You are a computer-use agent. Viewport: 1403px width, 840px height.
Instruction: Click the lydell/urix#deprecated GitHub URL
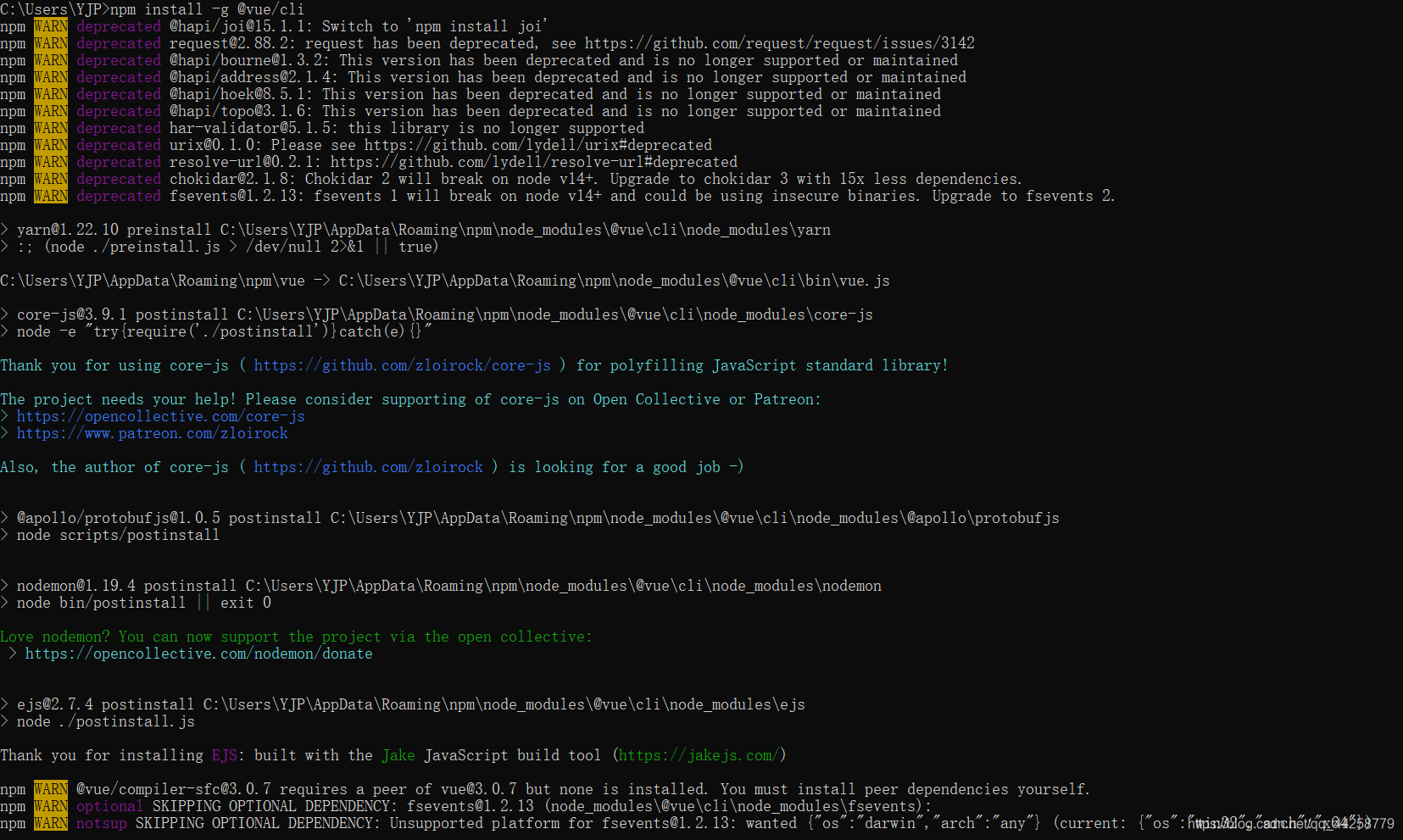[538, 145]
